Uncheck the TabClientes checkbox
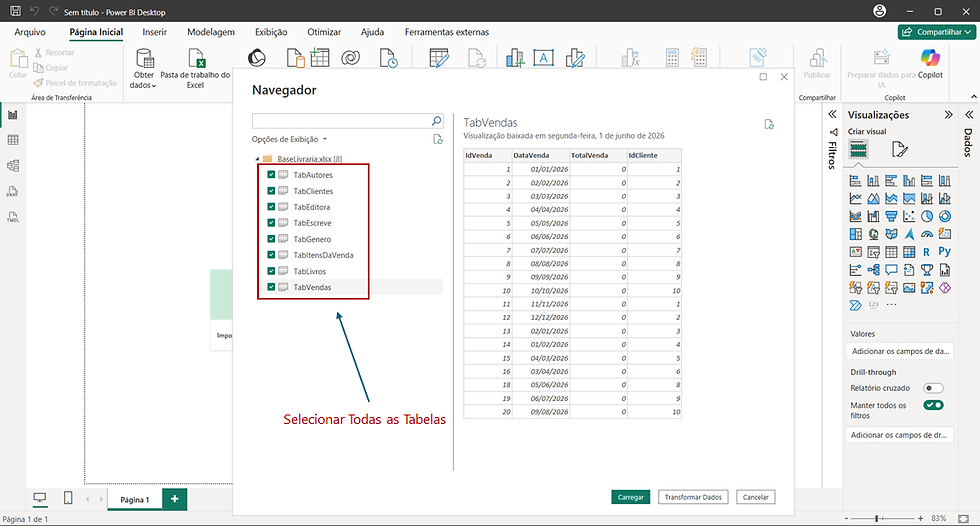The height and width of the screenshot is (526, 980). point(271,191)
